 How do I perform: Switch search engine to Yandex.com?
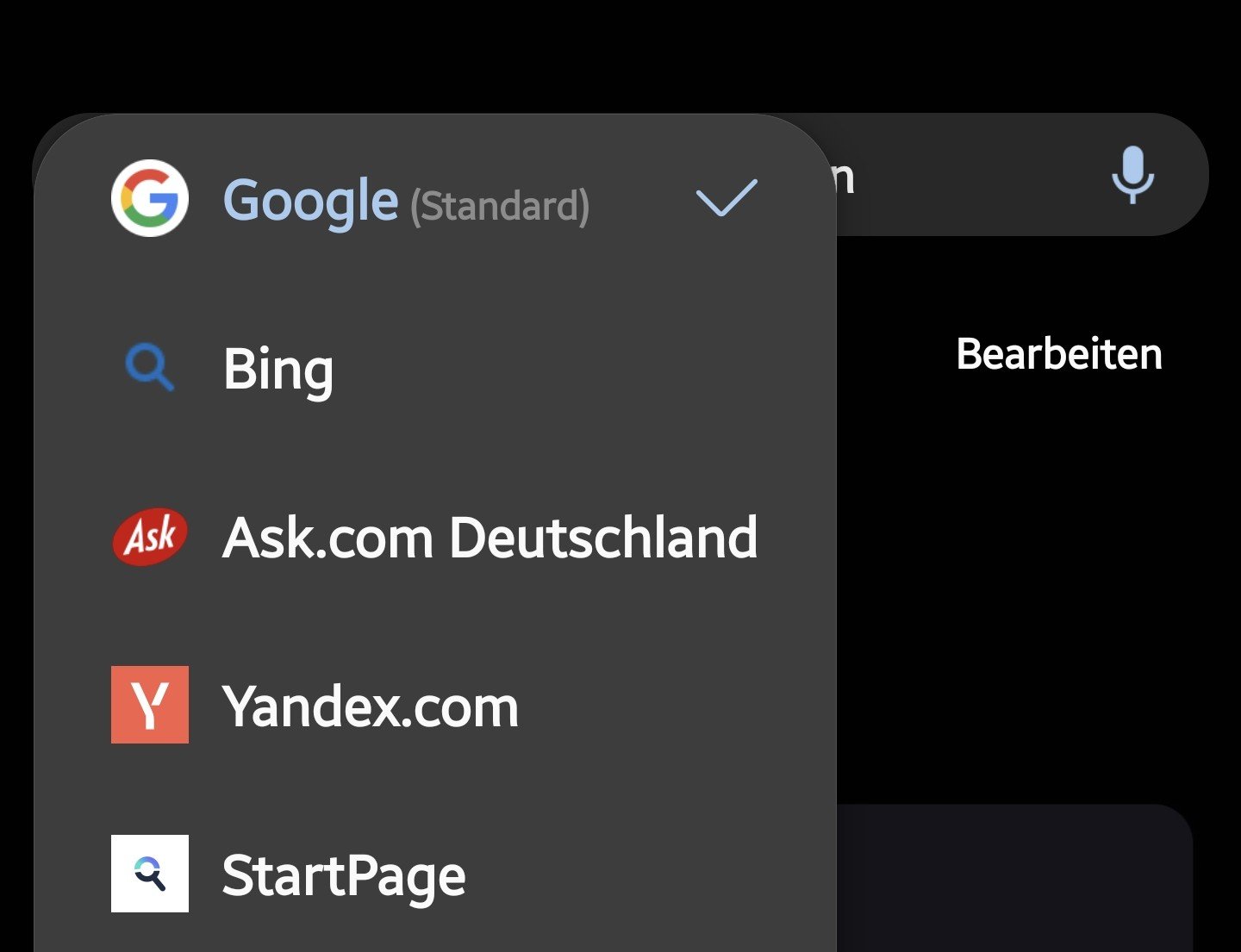click(371, 706)
